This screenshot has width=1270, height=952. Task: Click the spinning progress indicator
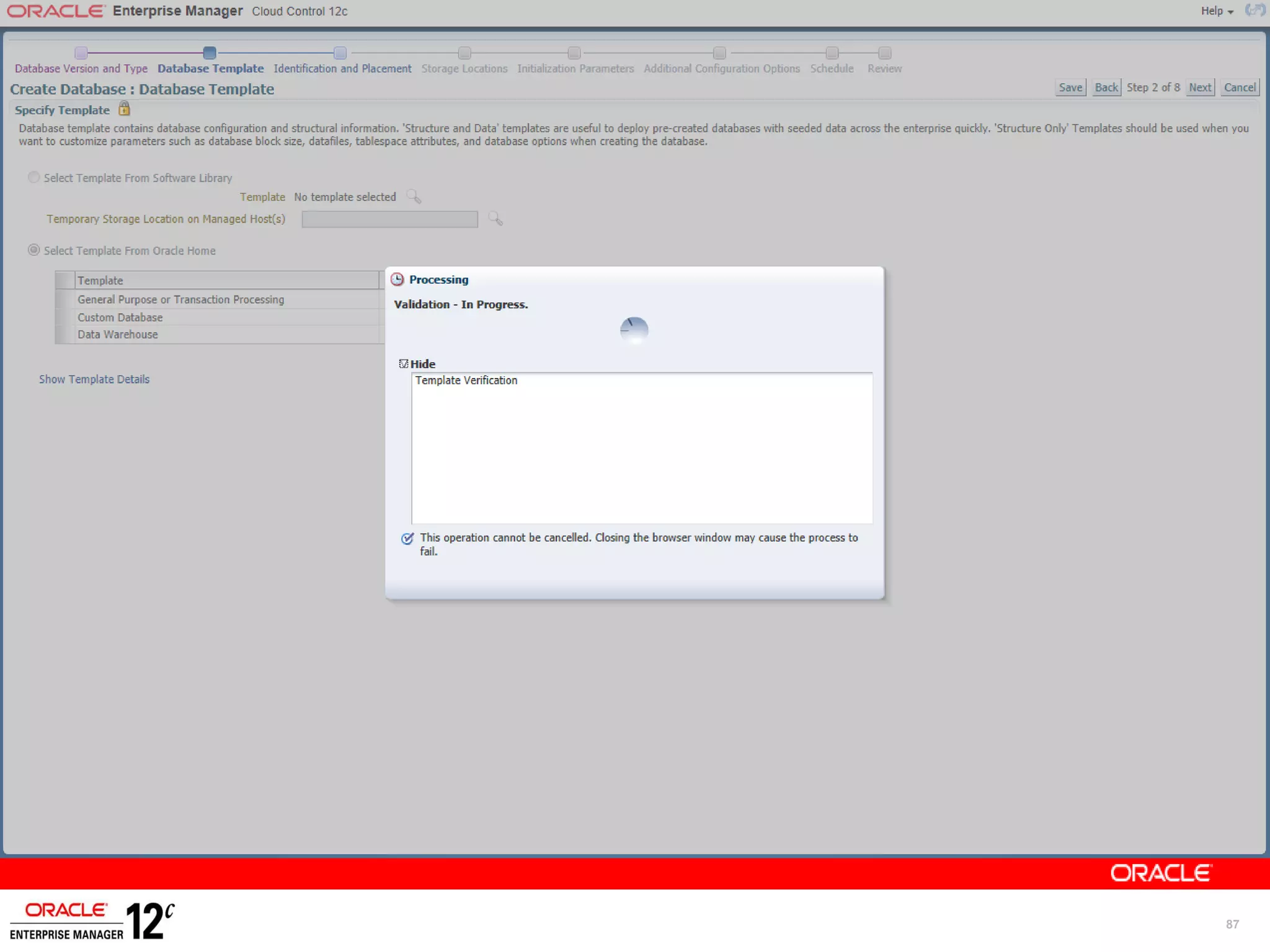(634, 330)
